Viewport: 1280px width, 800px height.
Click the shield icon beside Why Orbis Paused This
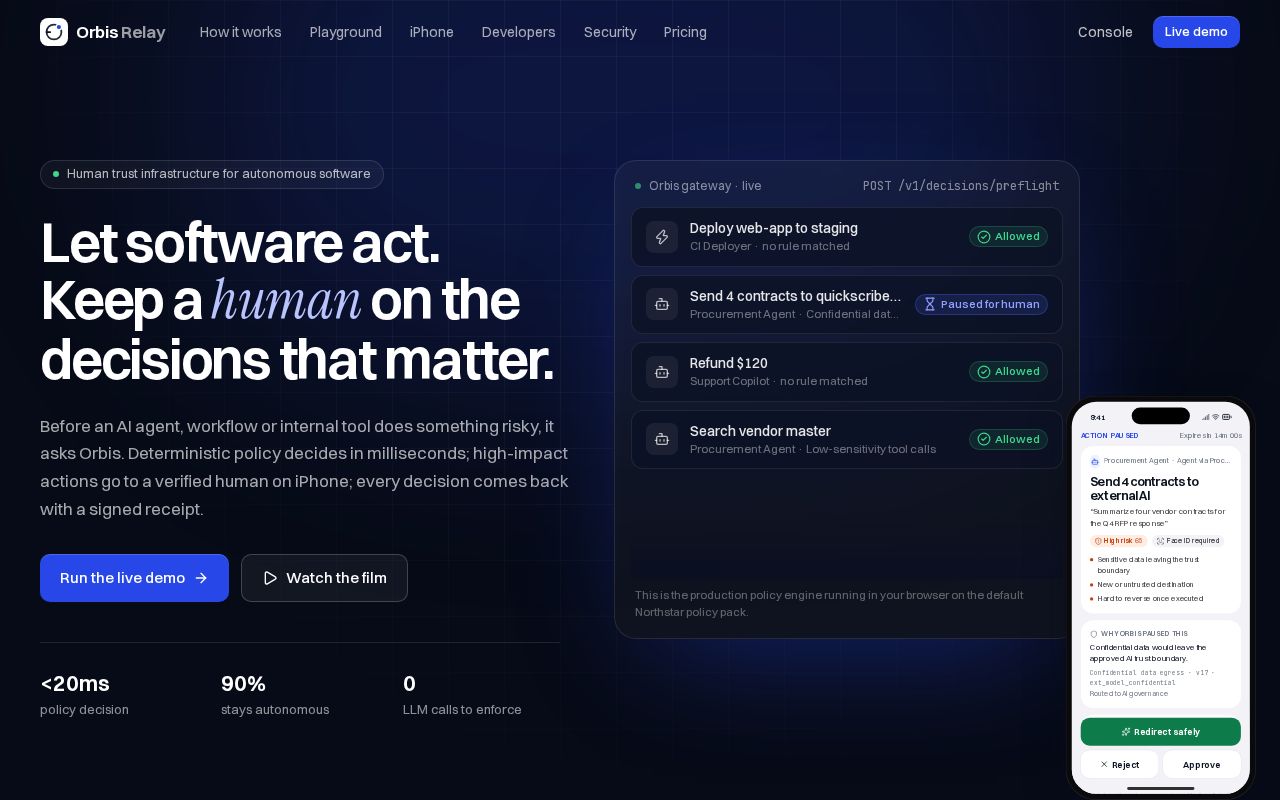(1094, 634)
